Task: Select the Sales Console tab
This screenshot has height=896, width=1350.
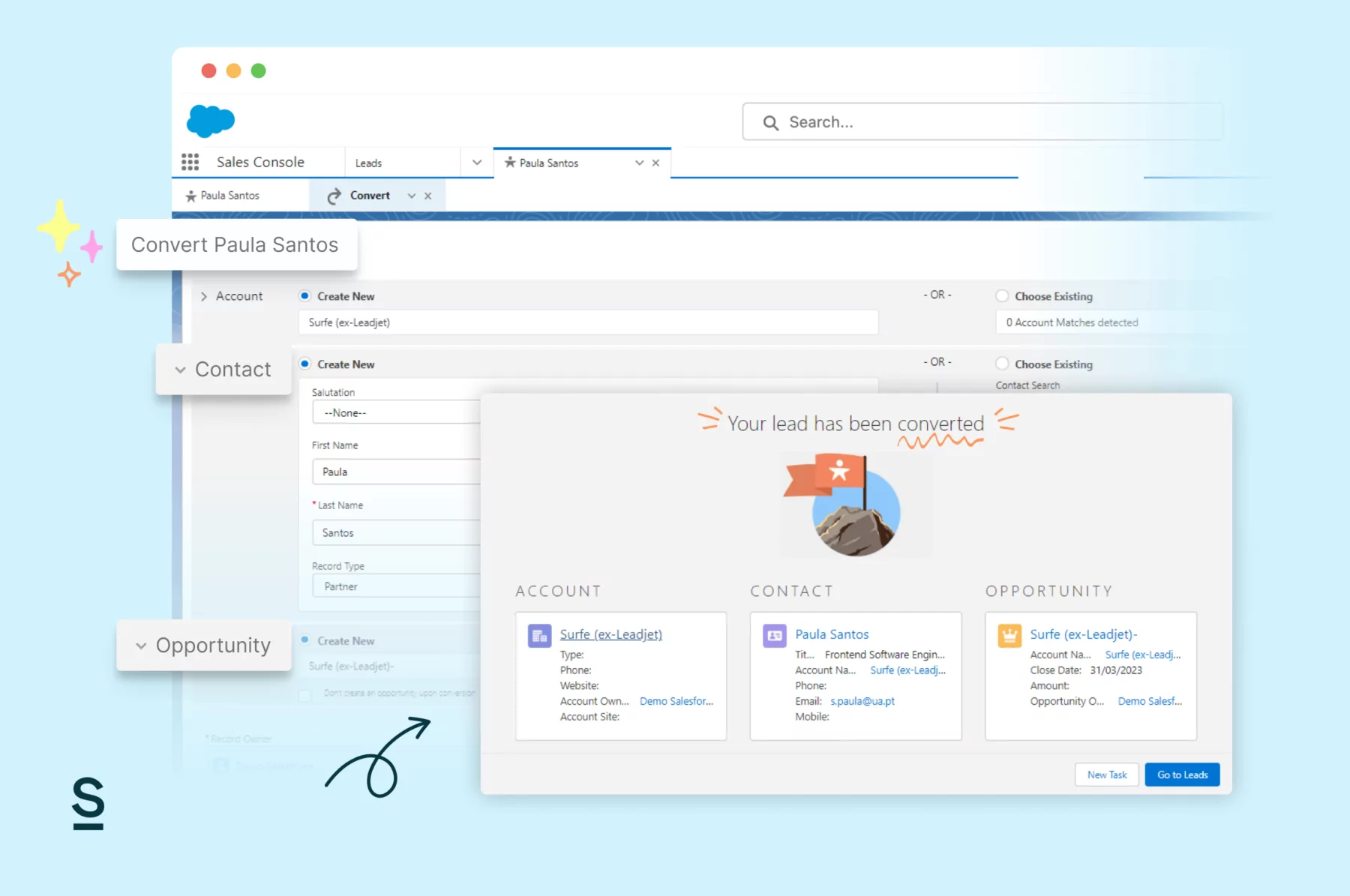Action: [x=259, y=162]
